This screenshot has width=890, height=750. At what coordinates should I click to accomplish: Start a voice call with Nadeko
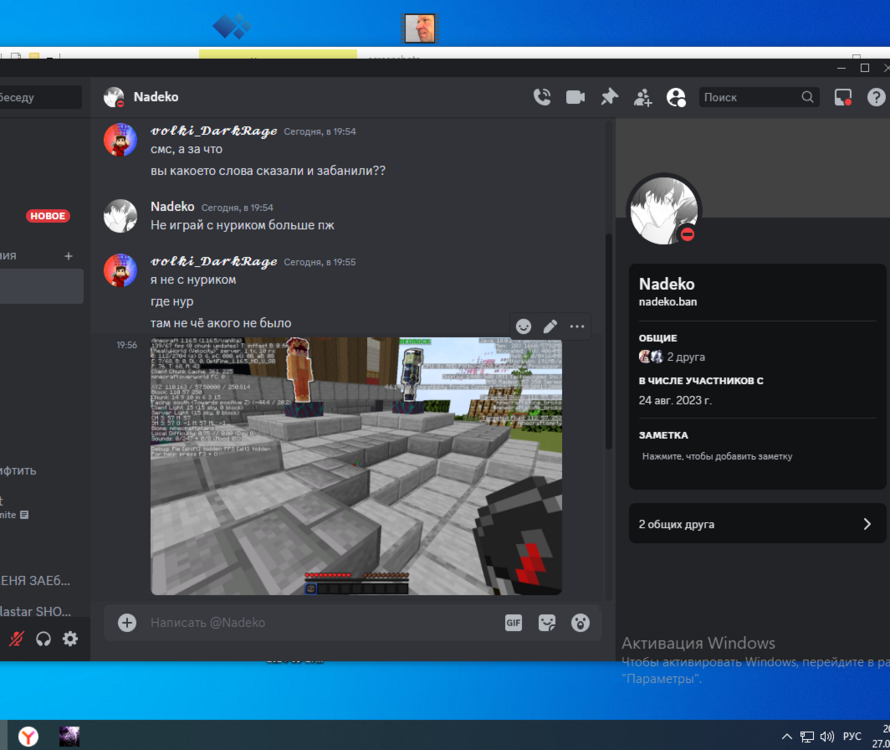(542, 97)
